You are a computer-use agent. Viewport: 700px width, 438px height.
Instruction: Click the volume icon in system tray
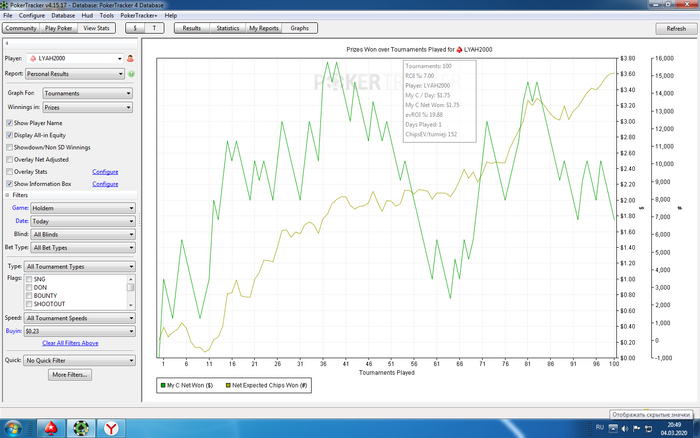(x=625, y=428)
